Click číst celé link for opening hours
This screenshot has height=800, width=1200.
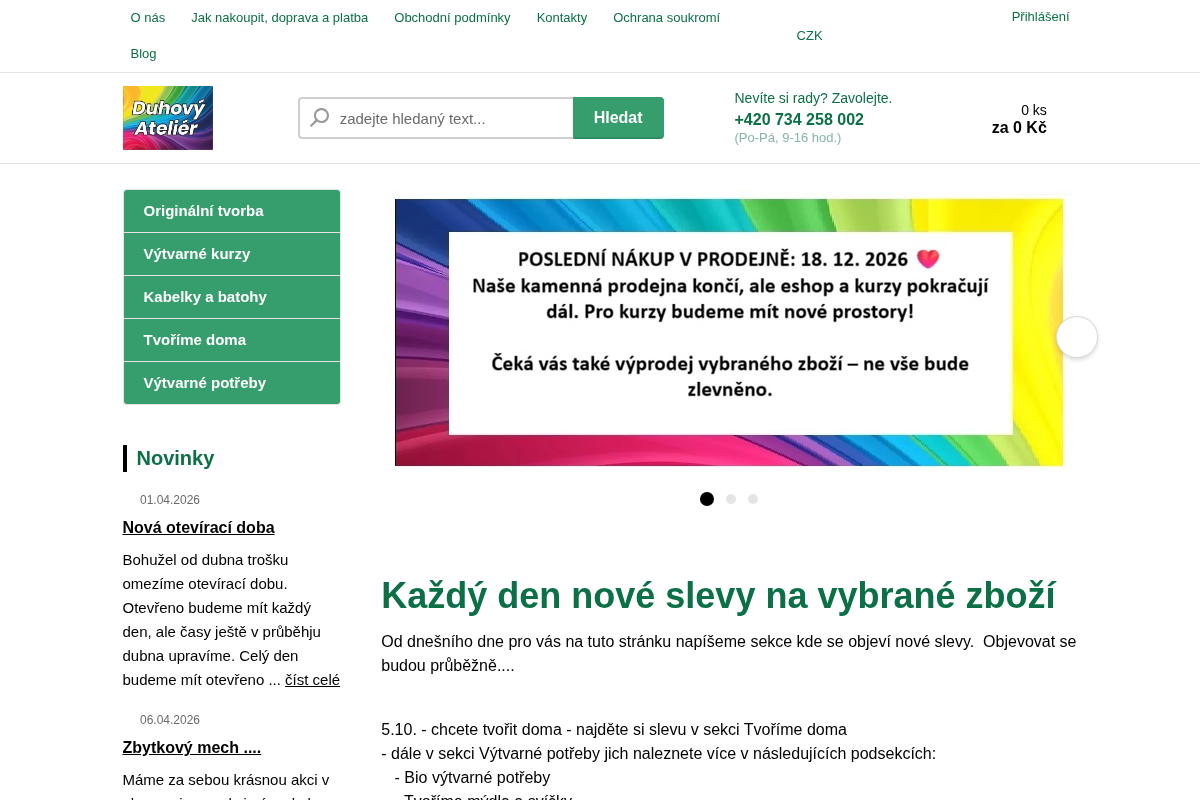point(312,680)
